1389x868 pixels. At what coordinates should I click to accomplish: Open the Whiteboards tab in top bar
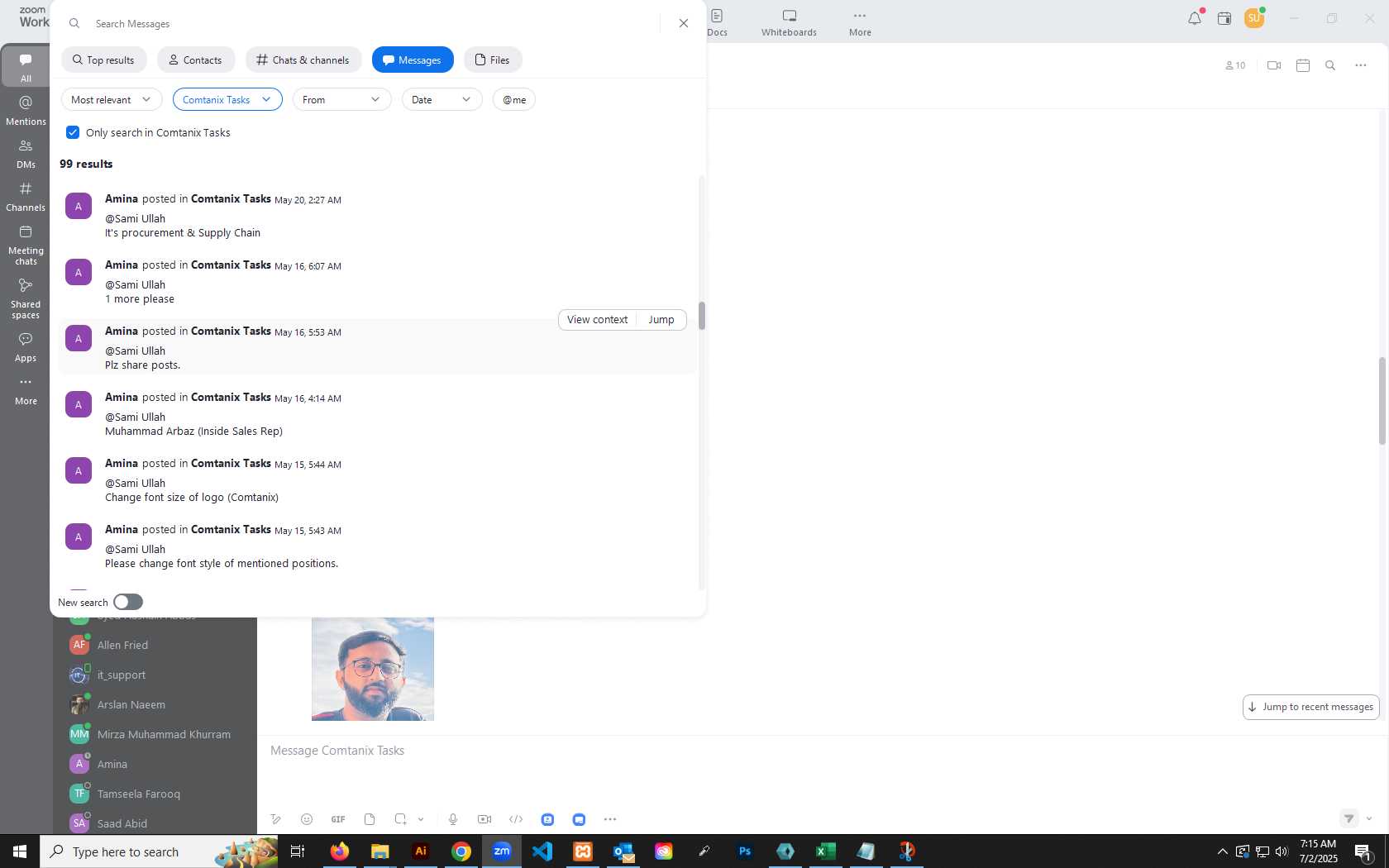789,22
